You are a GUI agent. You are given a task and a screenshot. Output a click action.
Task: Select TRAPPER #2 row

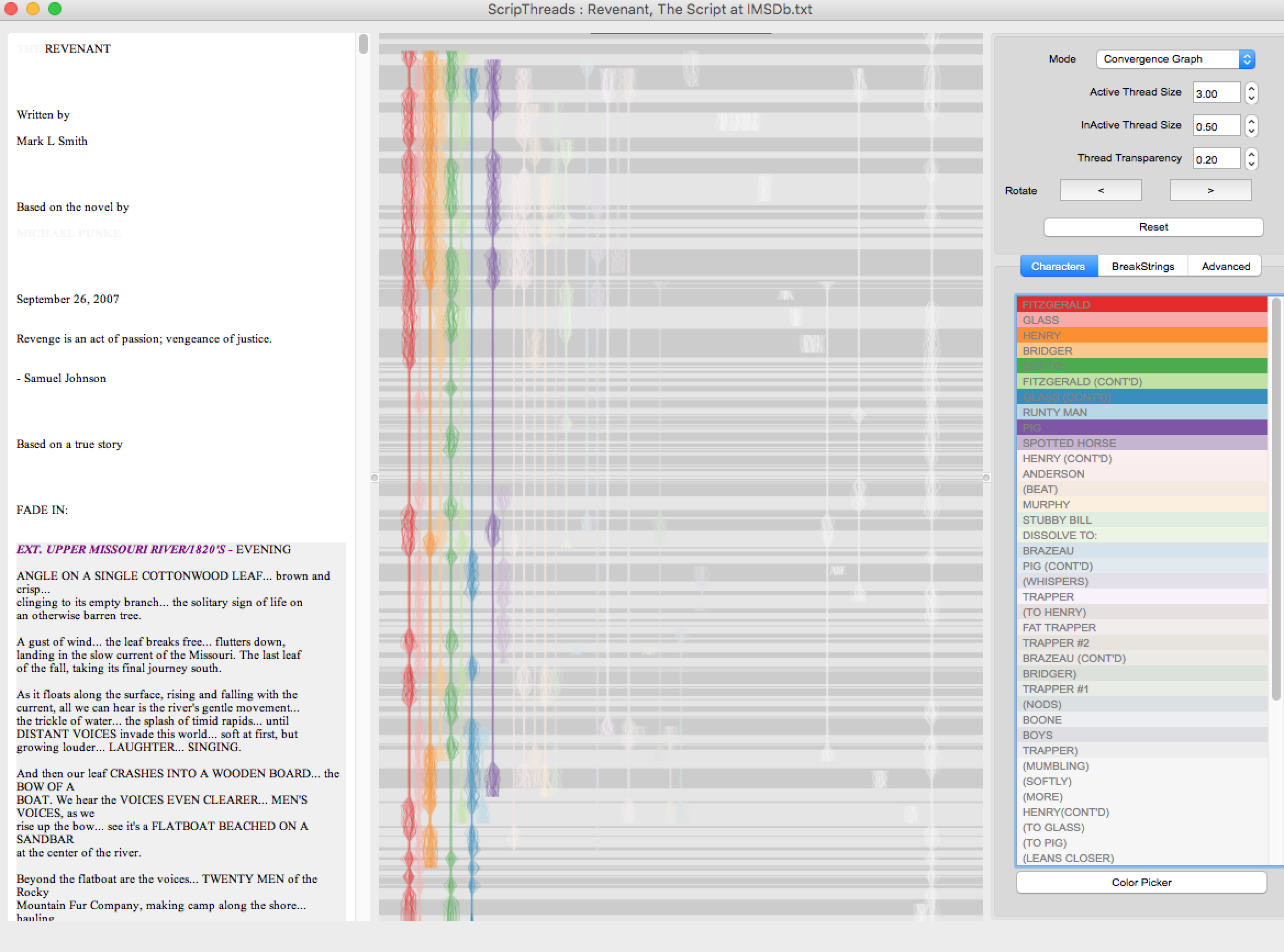[x=1142, y=642]
